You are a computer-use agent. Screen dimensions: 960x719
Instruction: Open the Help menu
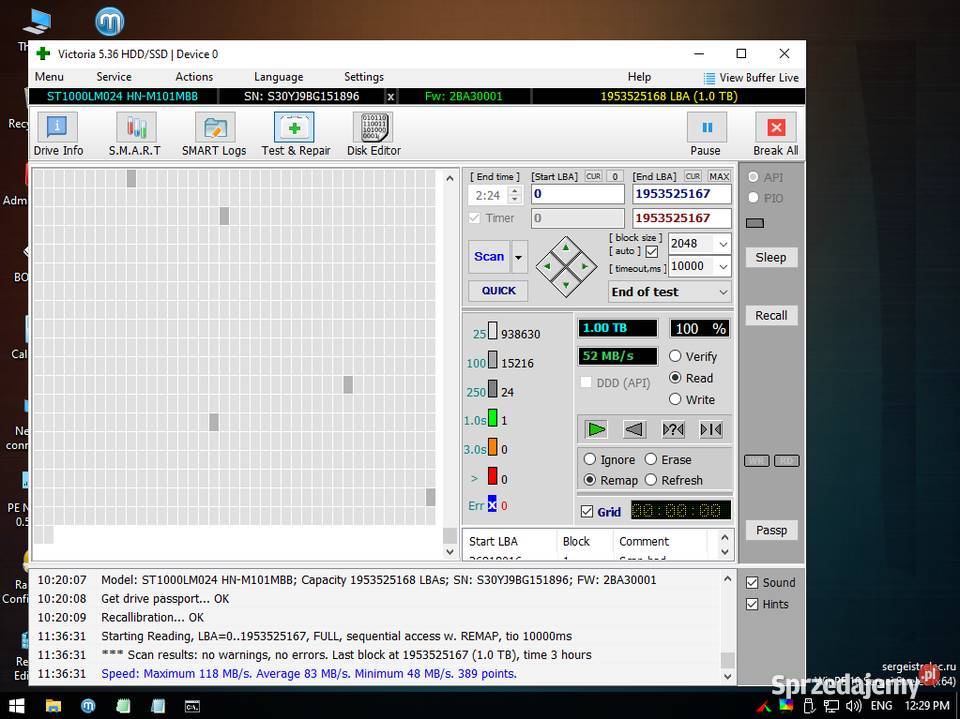click(x=639, y=77)
